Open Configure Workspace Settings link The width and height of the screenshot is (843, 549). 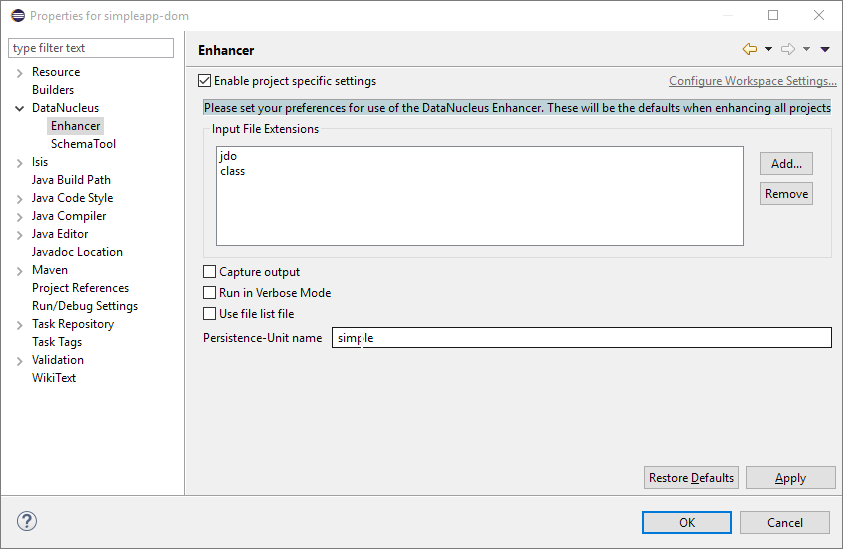753,81
